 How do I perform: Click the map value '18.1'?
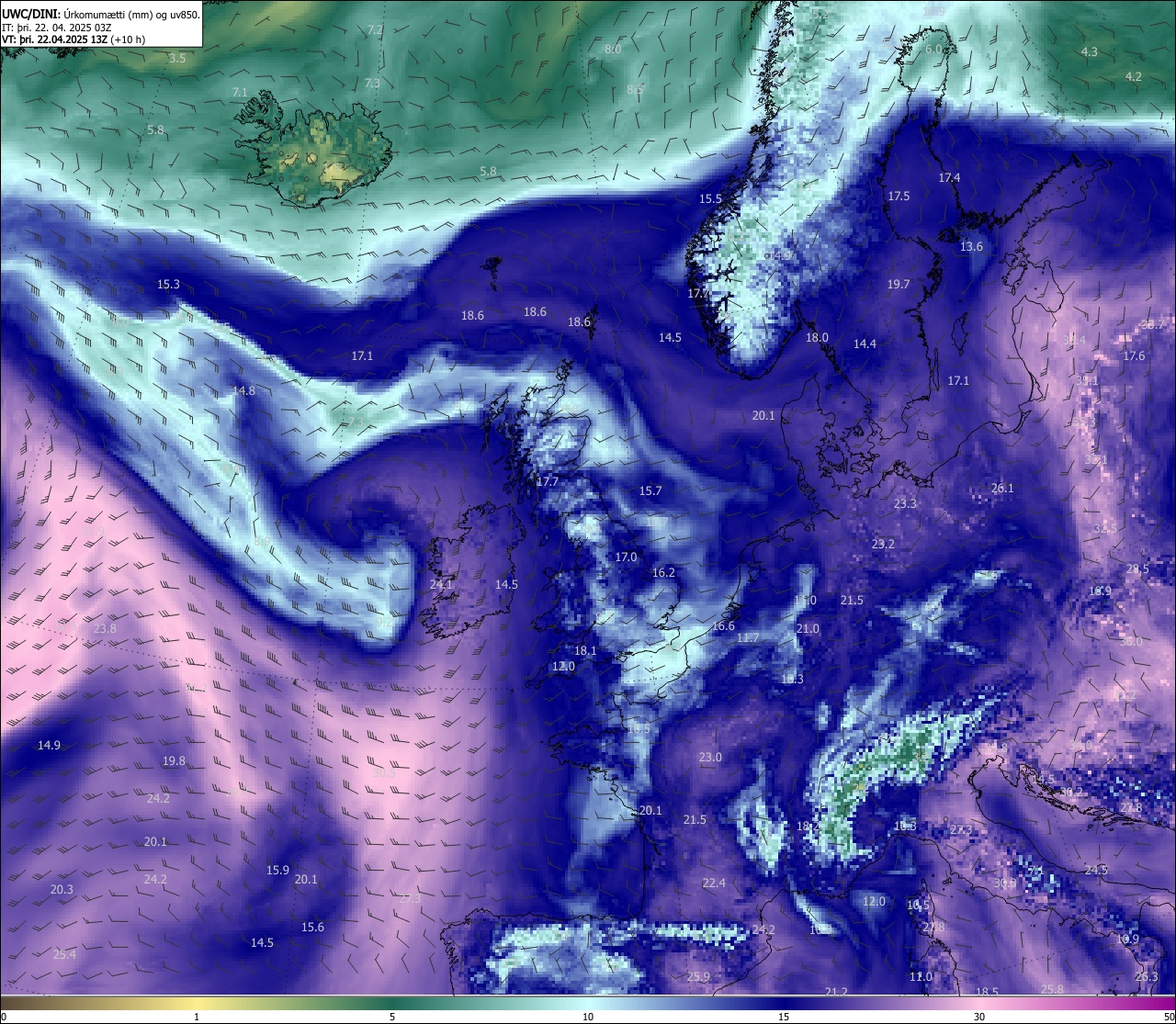pyautogui.click(x=585, y=650)
